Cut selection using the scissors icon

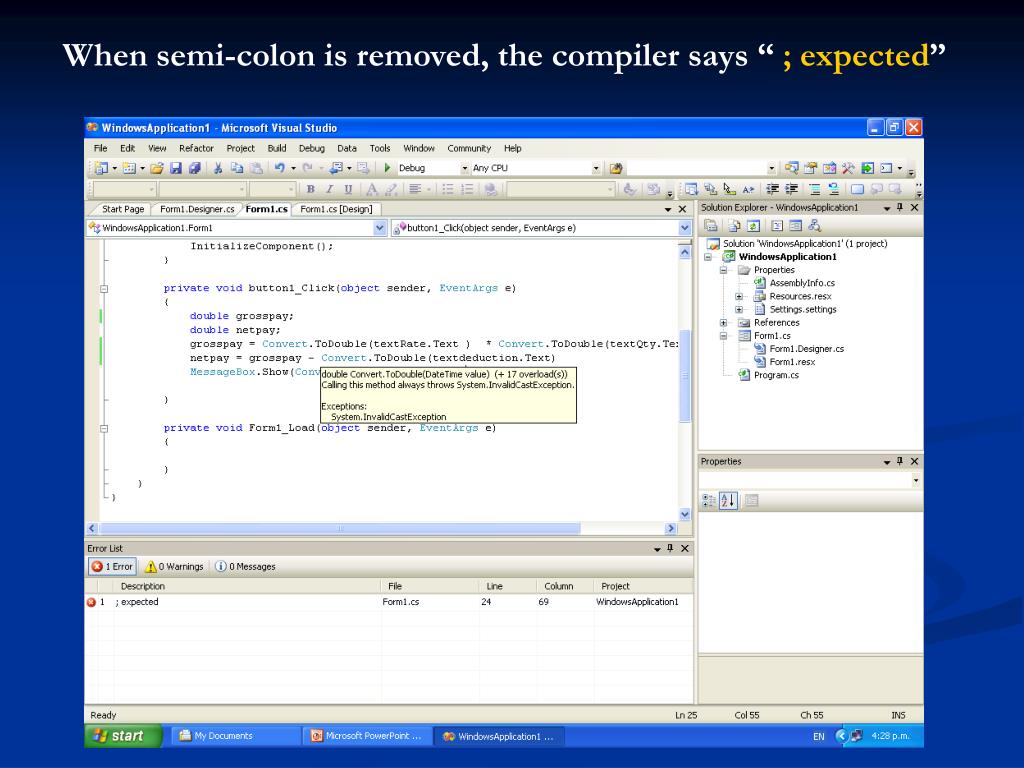[218, 168]
